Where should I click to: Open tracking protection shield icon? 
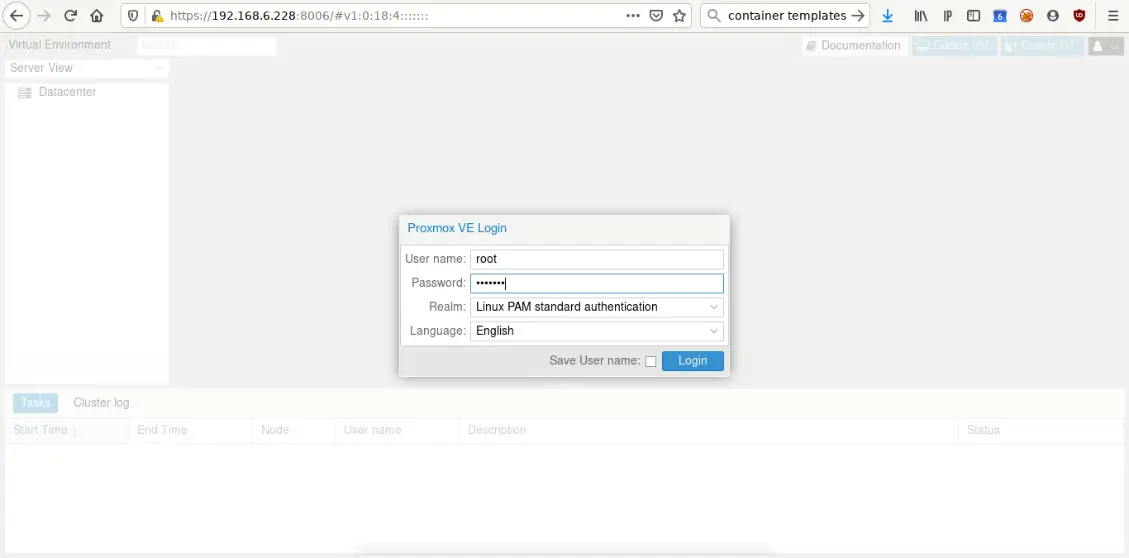pyautogui.click(x=132, y=16)
